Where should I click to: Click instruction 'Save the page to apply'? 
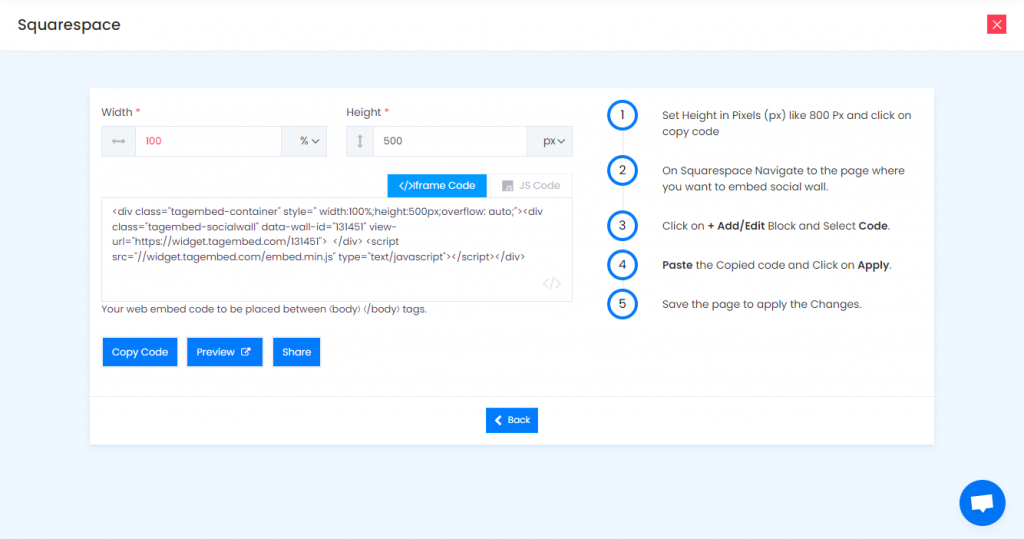coord(761,304)
